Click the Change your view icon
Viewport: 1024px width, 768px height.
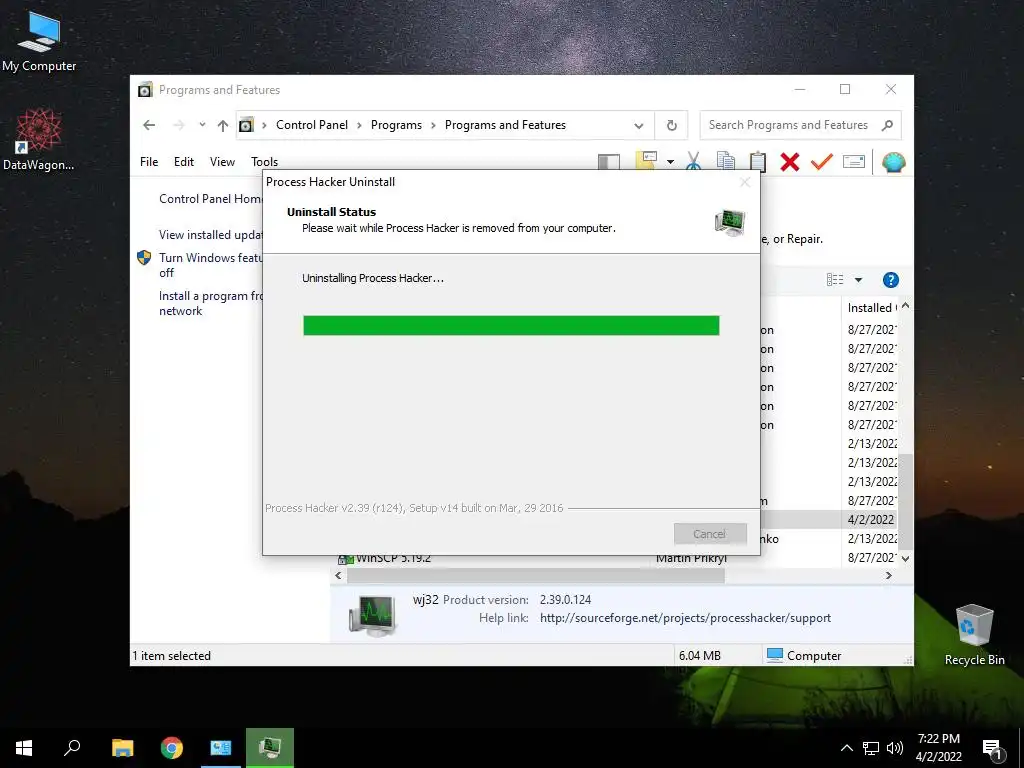[835, 280]
